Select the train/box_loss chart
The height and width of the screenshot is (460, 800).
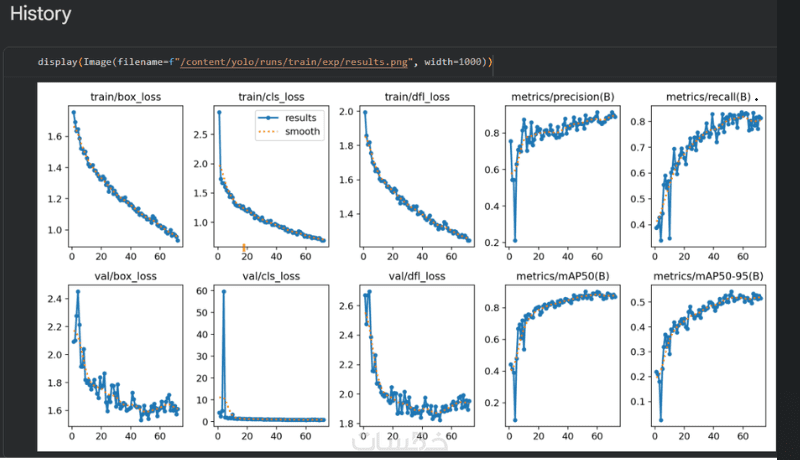(126, 176)
